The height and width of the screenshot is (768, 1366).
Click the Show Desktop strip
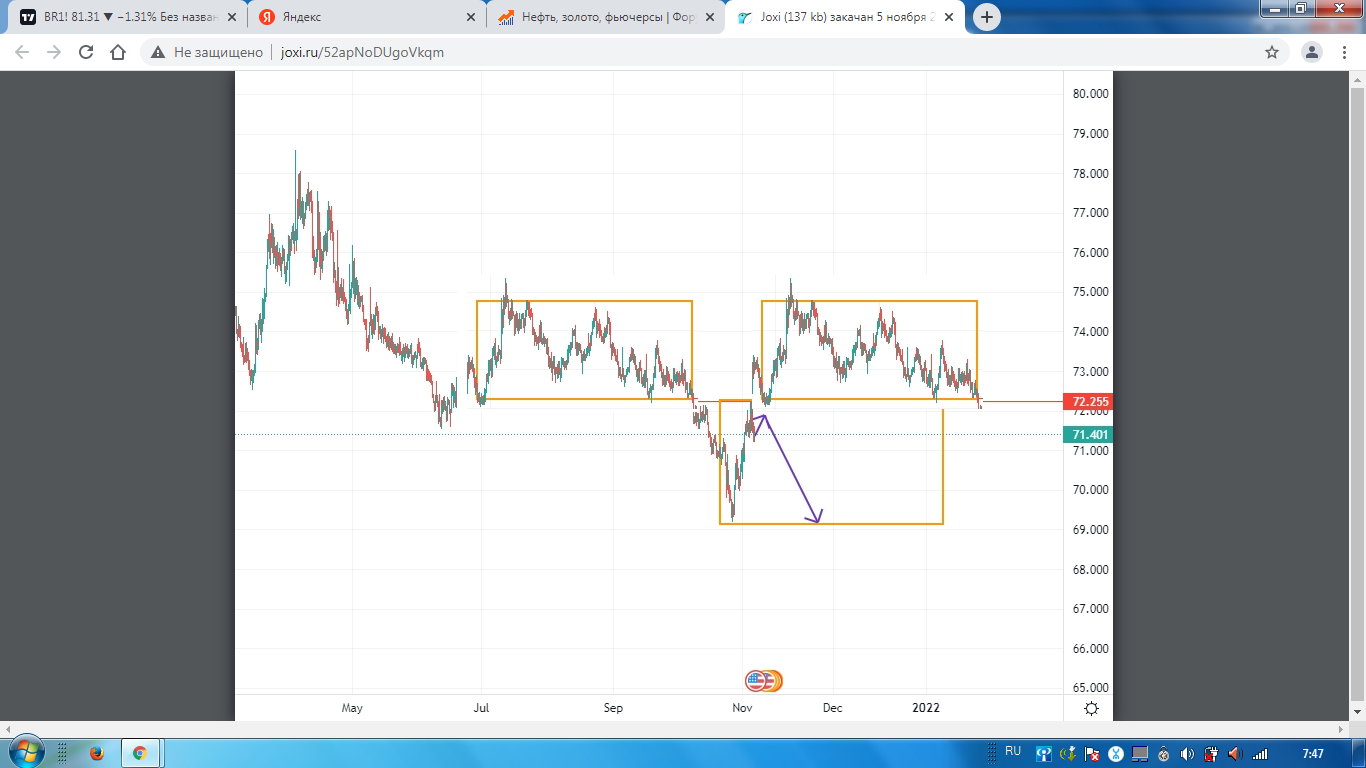click(1359, 753)
